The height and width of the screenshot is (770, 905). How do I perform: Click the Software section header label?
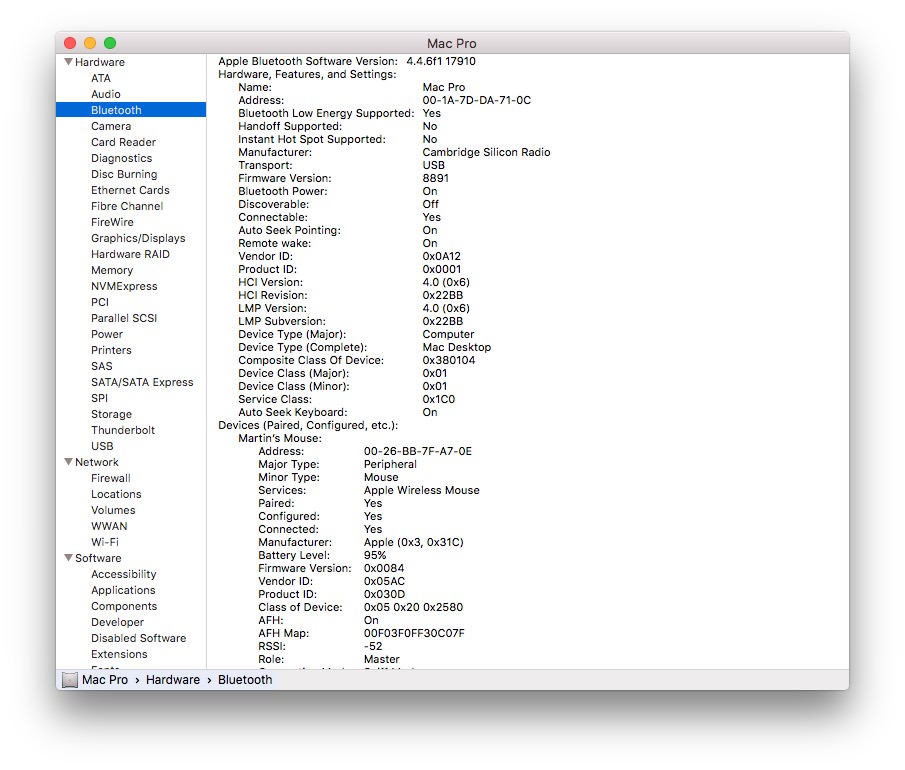(98, 558)
